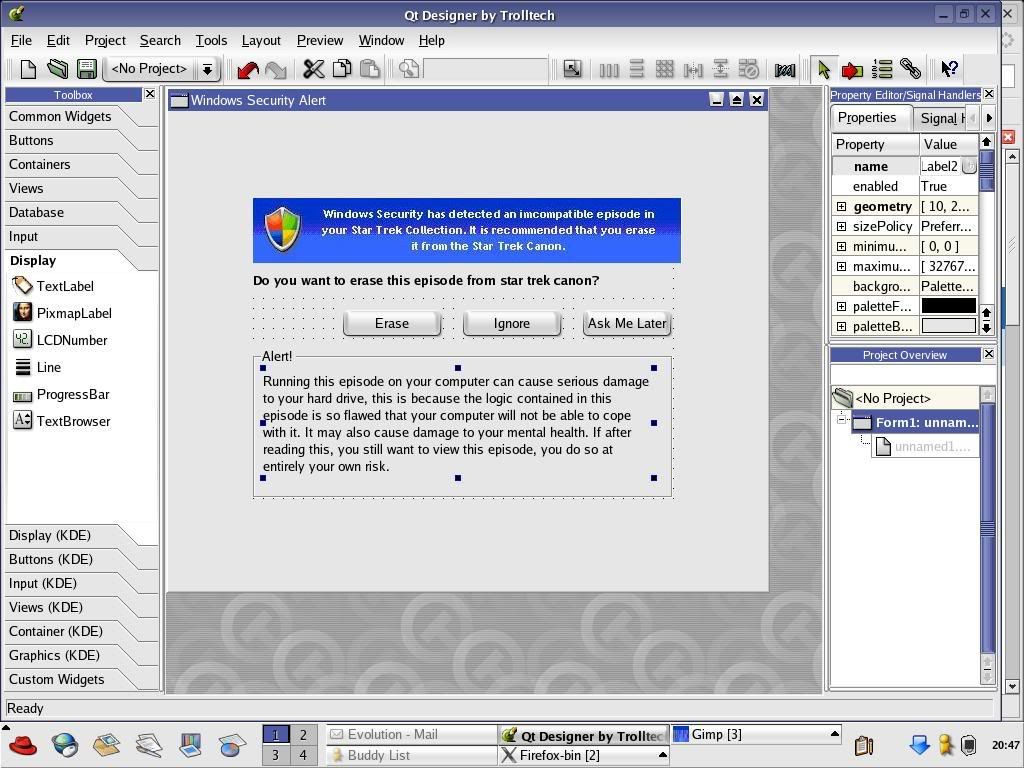This screenshot has width=1024, height=768.
Task: Open the Layout menu
Action: tap(261, 40)
